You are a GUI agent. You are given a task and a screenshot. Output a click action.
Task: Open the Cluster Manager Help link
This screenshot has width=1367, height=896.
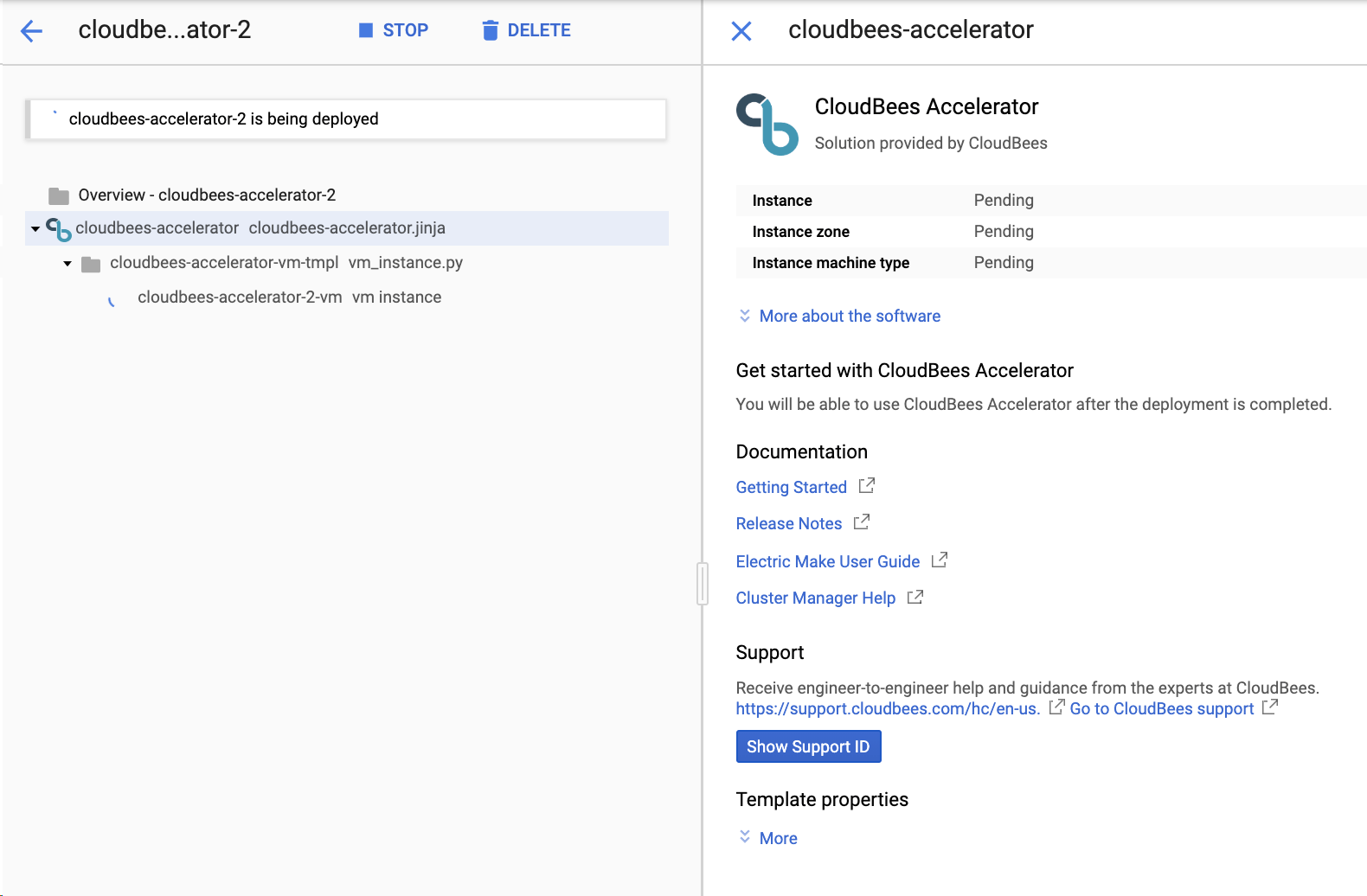coord(816,598)
